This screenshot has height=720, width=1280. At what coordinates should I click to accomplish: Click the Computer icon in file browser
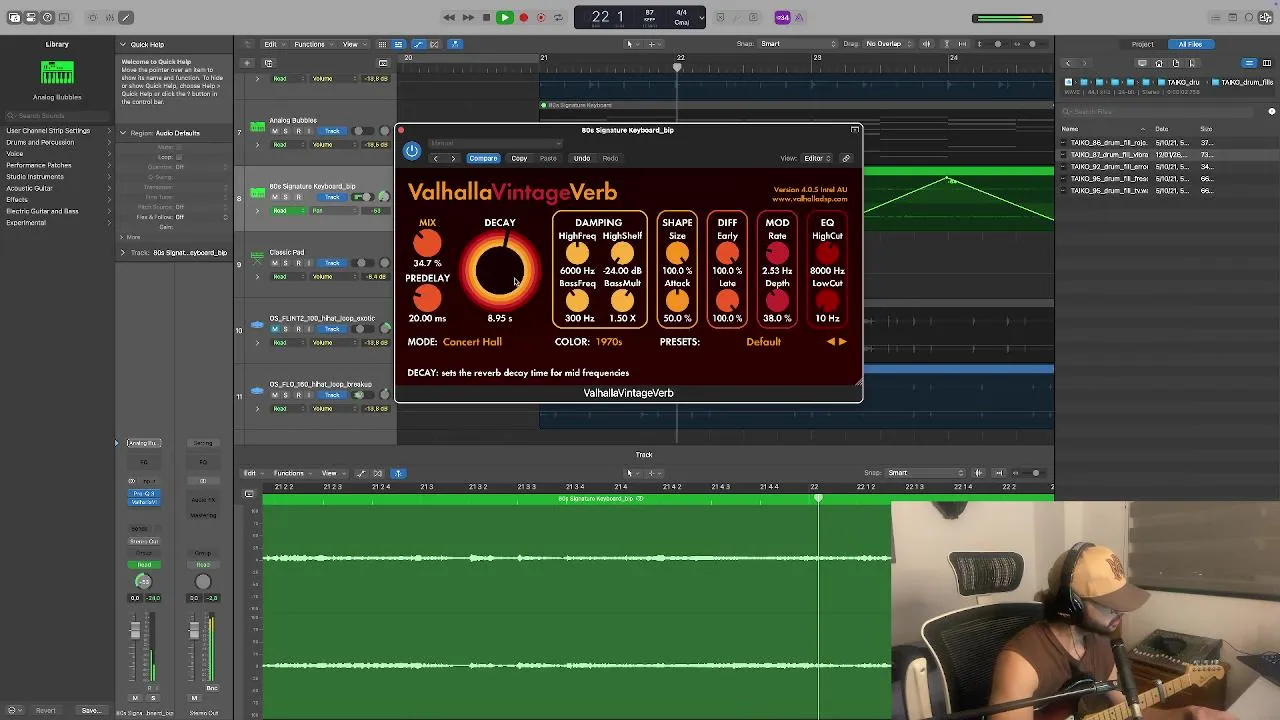tap(1142, 63)
